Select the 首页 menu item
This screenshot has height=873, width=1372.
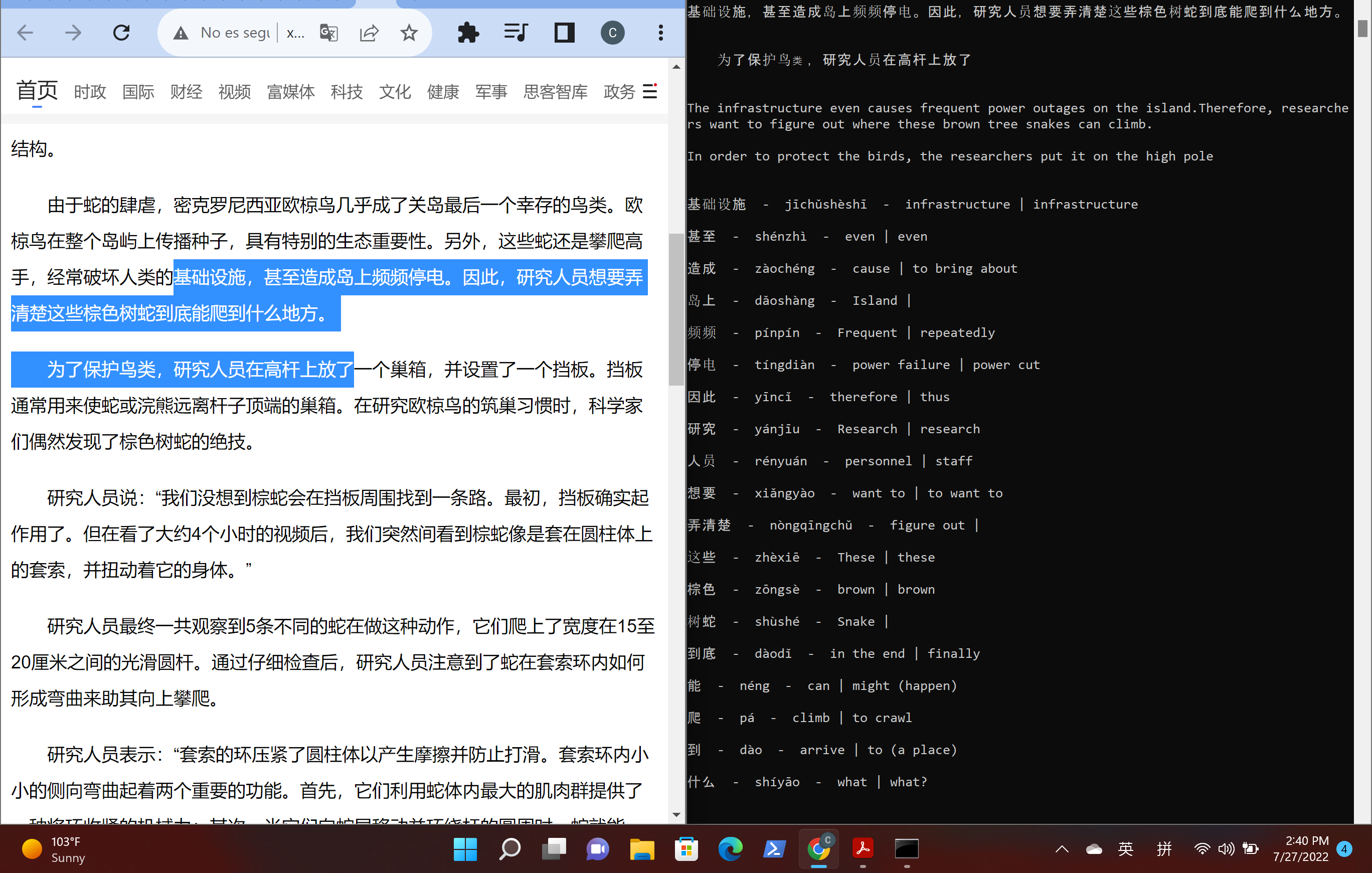[37, 90]
